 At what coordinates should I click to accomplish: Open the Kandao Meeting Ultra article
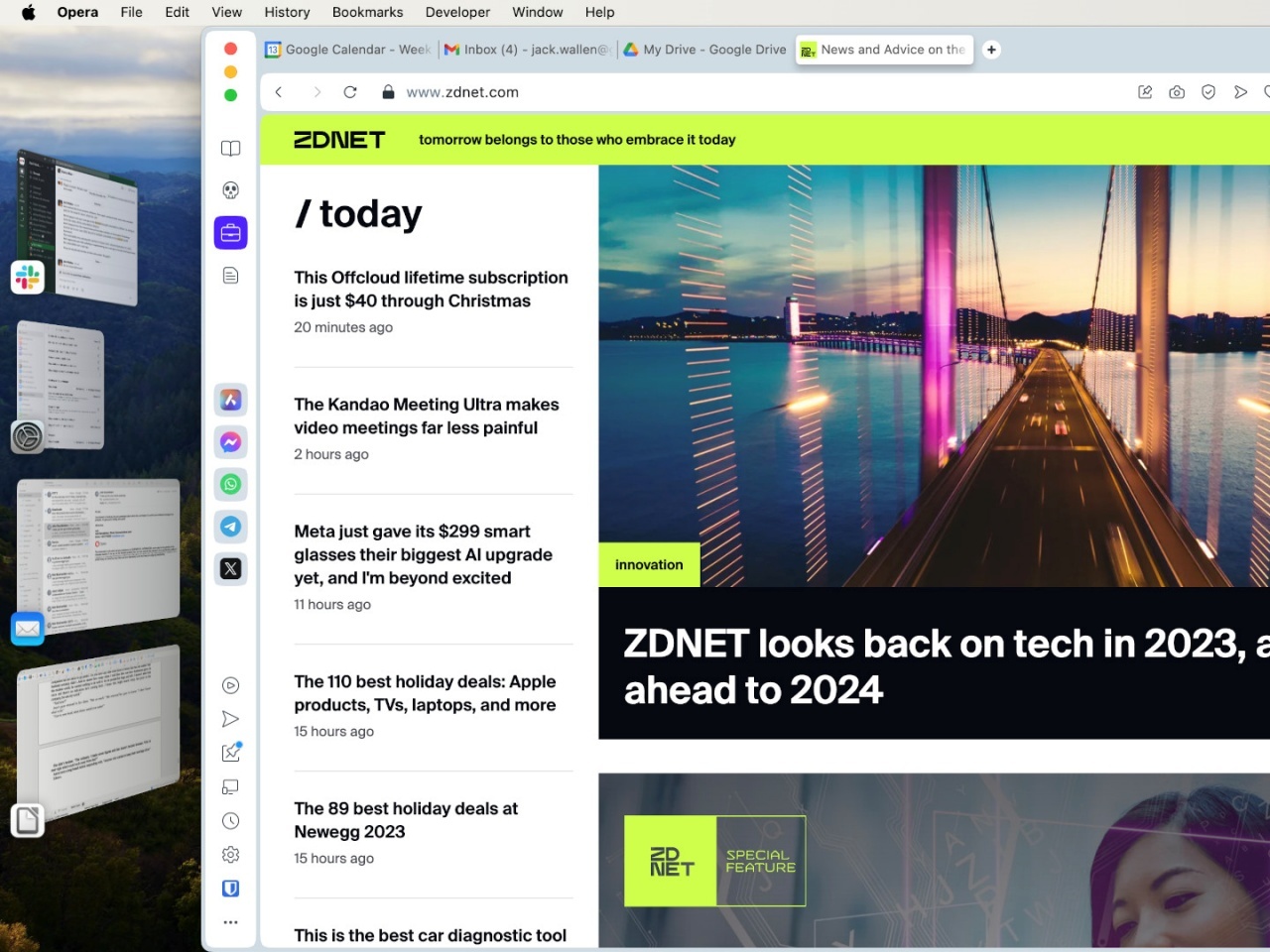427,416
